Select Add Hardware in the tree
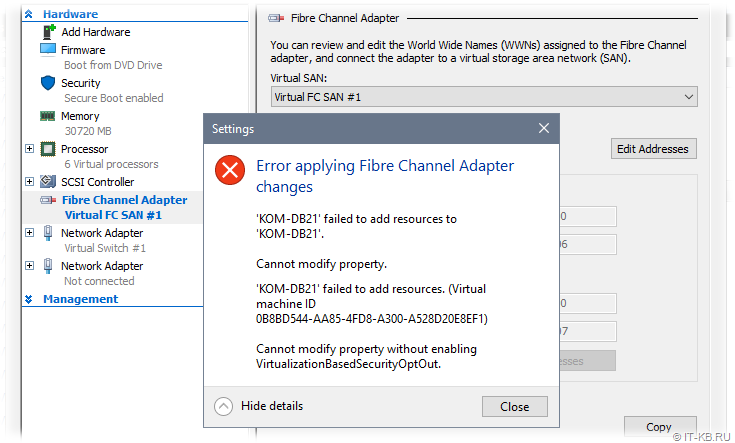 (x=96, y=32)
